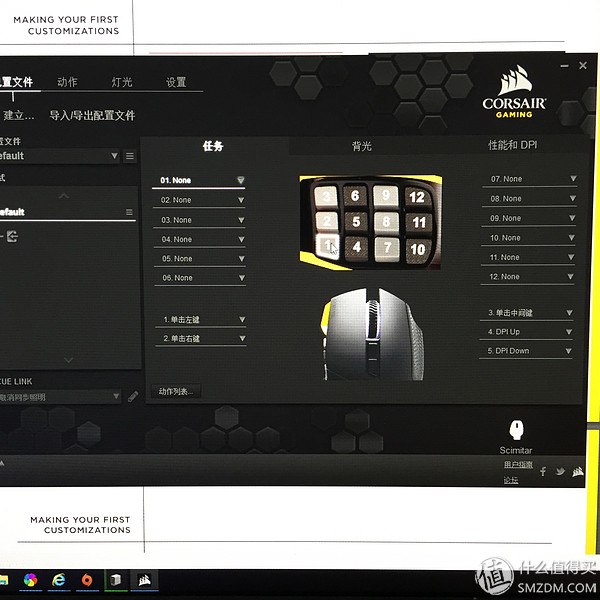The height and width of the screenshot is (600, 600).
Task: Switch to the 设置 (Settings) top tab
Action: click(176, 82)
